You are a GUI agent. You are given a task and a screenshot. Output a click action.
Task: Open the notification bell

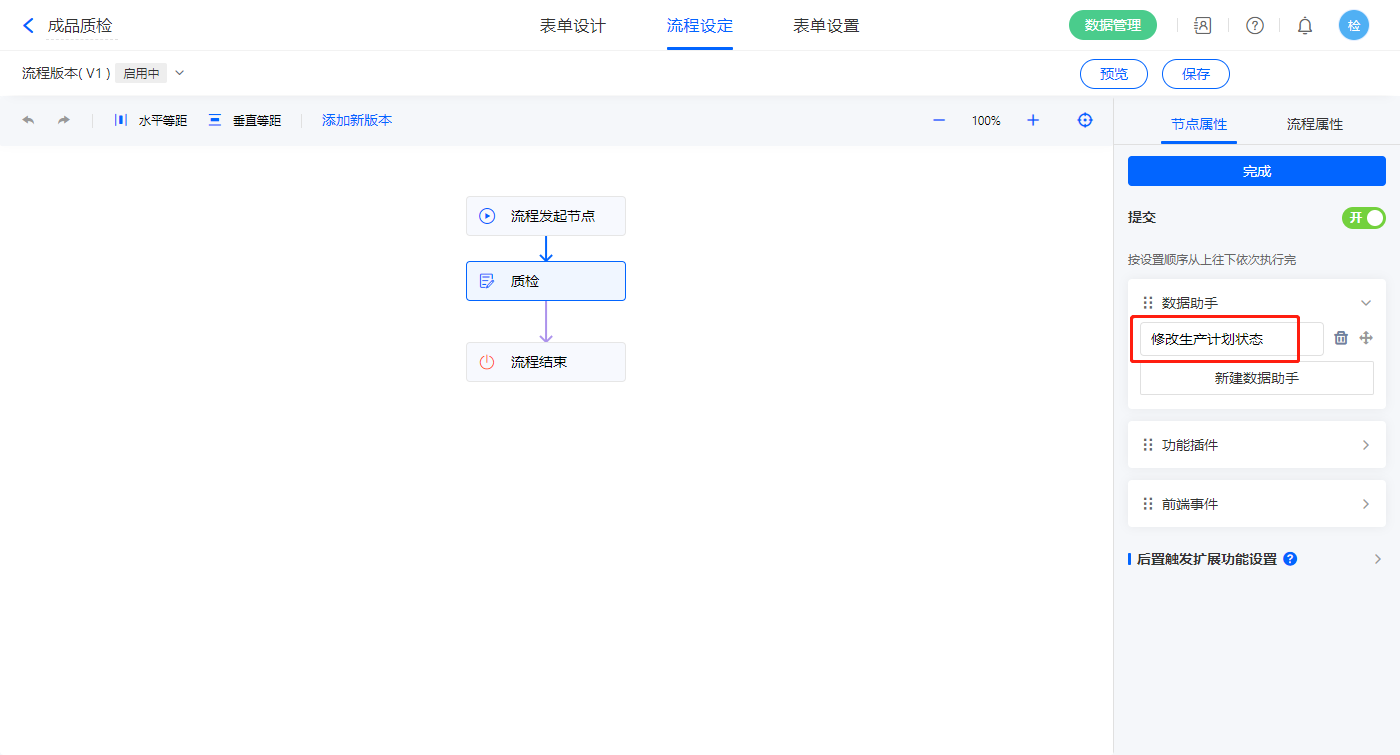[1305, 26]
